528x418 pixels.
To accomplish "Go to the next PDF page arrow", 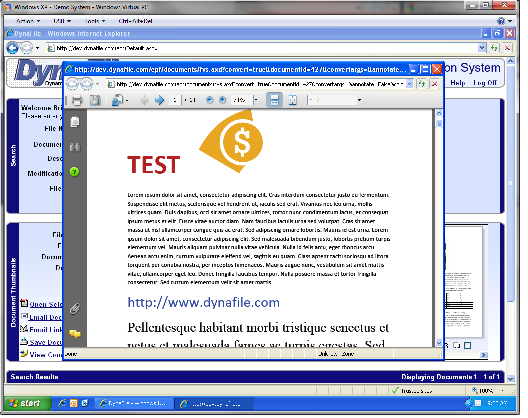I will tap(159, 100).
